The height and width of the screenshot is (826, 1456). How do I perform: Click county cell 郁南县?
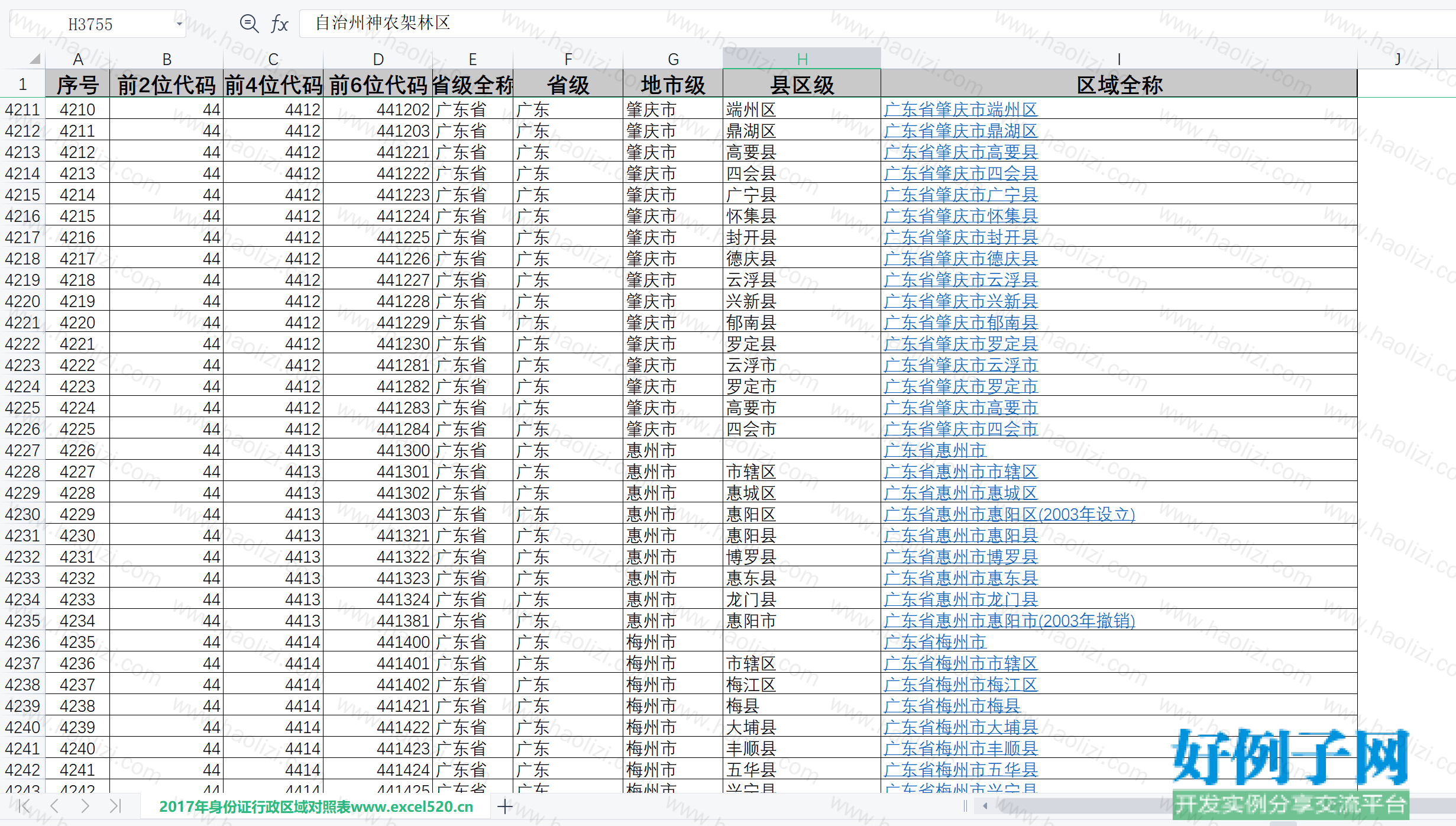(802, 322)
